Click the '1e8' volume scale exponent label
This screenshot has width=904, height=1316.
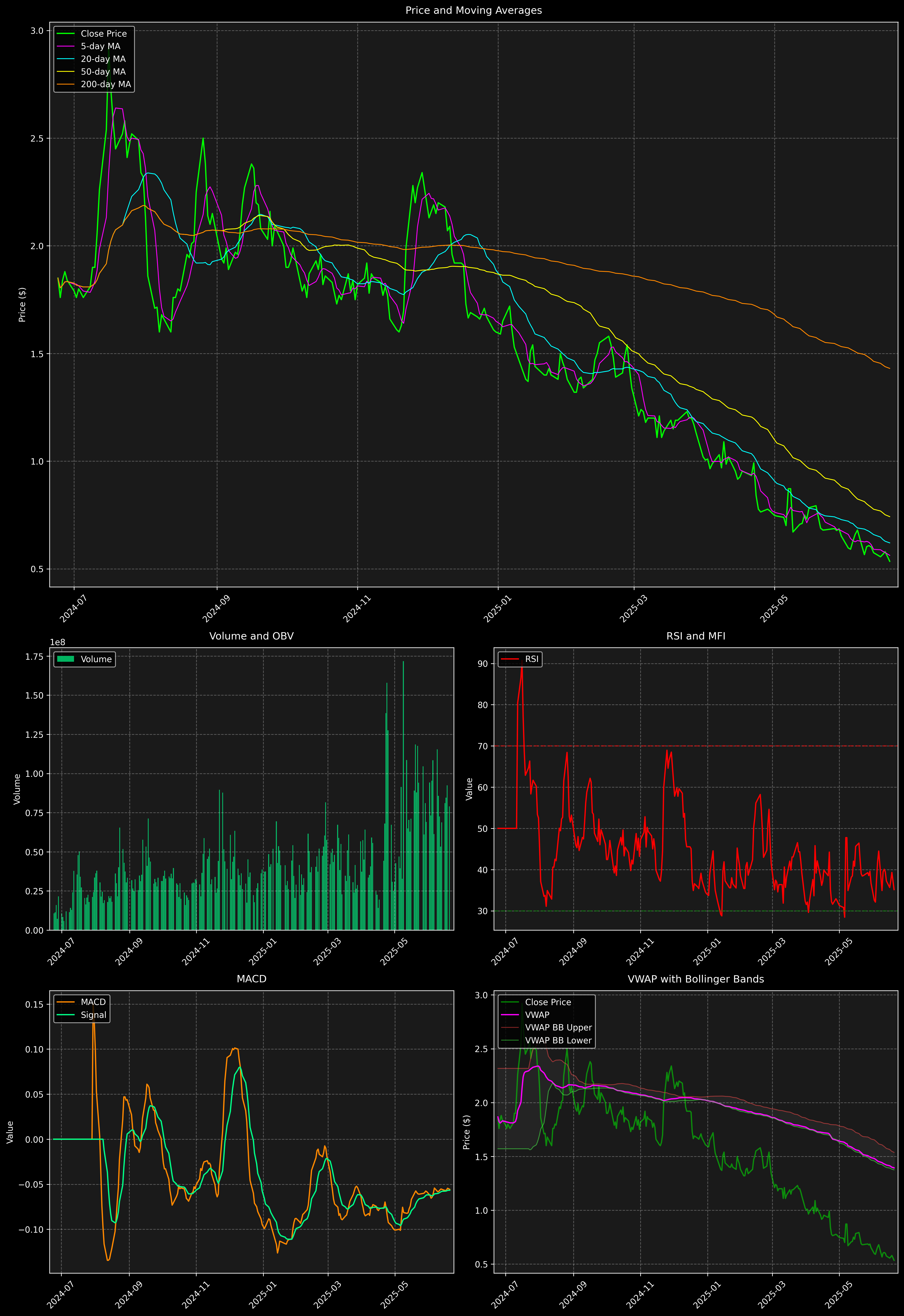click(x=58, y=642)
